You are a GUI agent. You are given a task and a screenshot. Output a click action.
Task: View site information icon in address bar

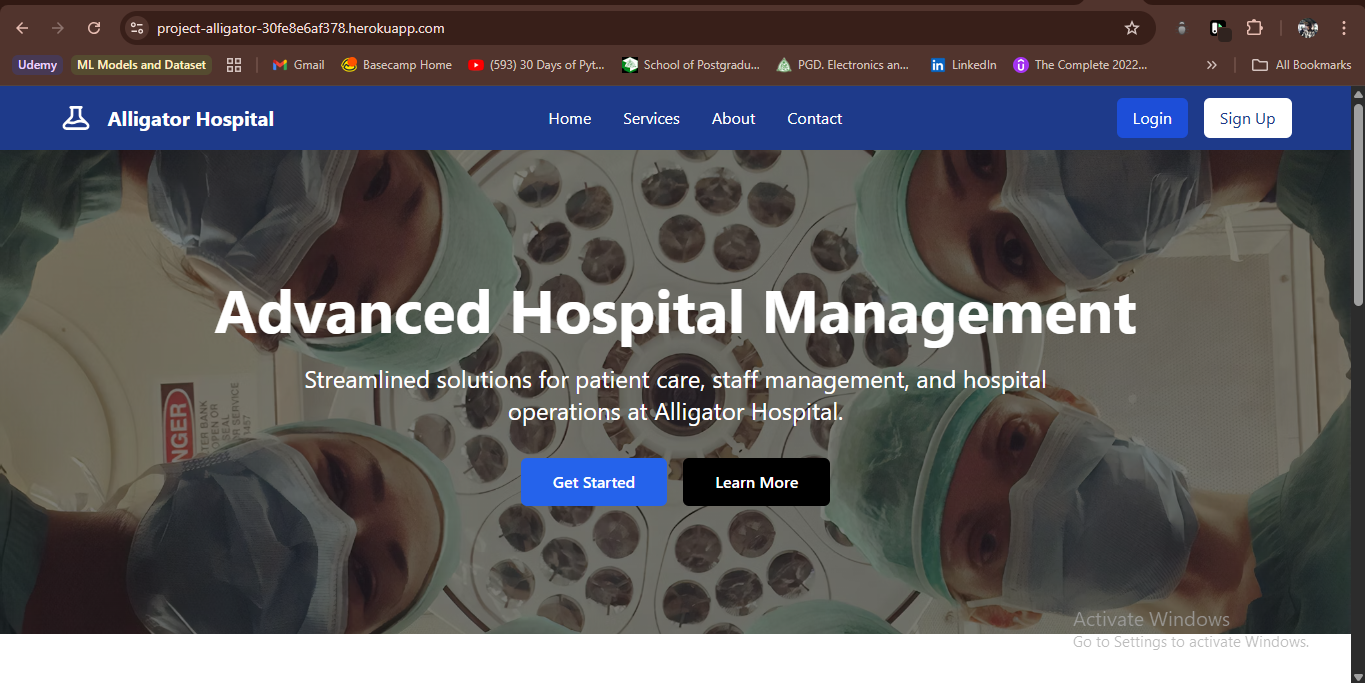[x=138, y=28]
